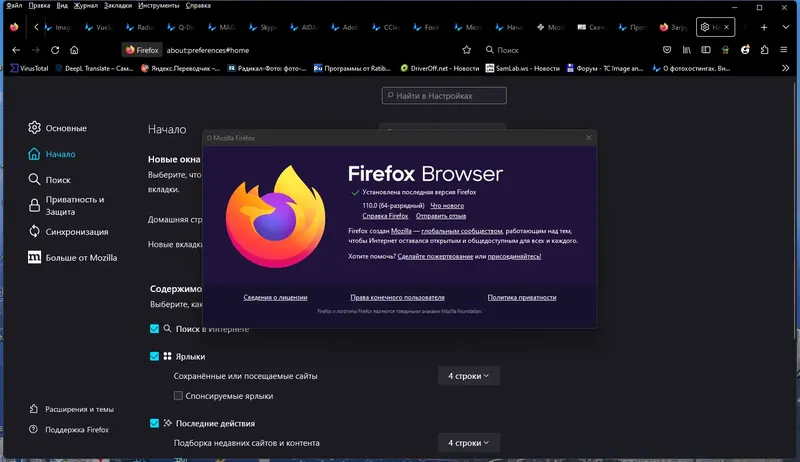The width and height of the screenshot is (800, 462).
Task: Open the Последние действия rows dropdown 4 строки
Action: [x=468, y=443]
